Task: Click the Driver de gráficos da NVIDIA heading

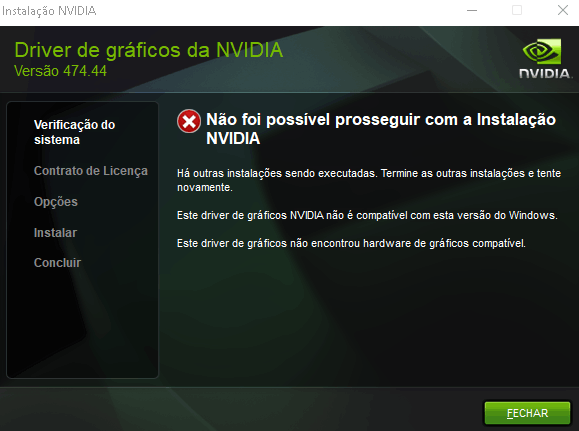Action: (149, 50)
